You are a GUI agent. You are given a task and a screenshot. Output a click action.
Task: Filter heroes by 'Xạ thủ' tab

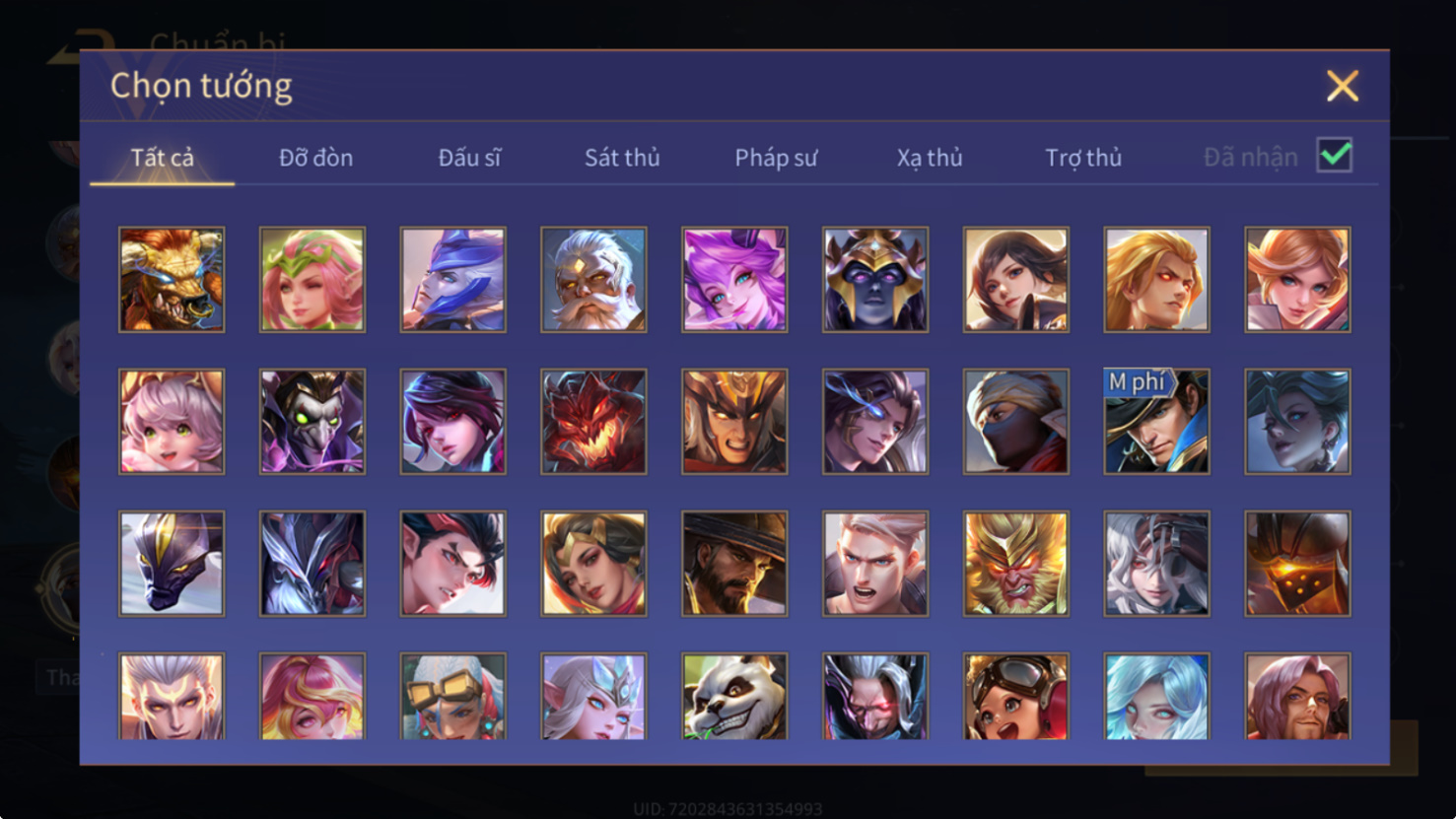(x=930, y=158)
